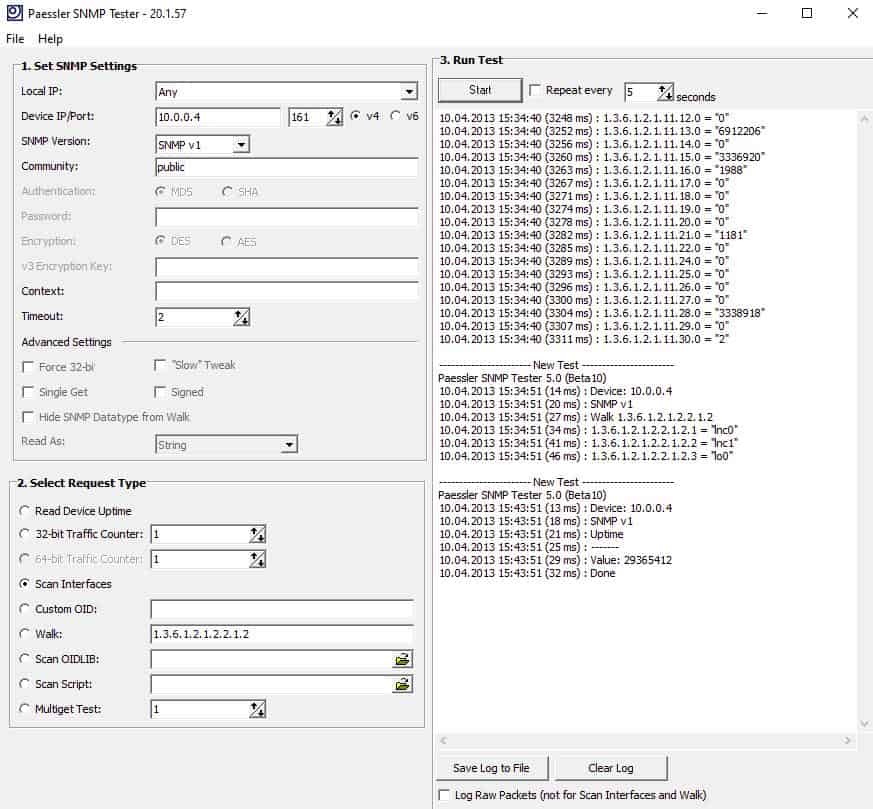Open the File menu
This screenshot has height=809, width=873.
pos(15,39)
